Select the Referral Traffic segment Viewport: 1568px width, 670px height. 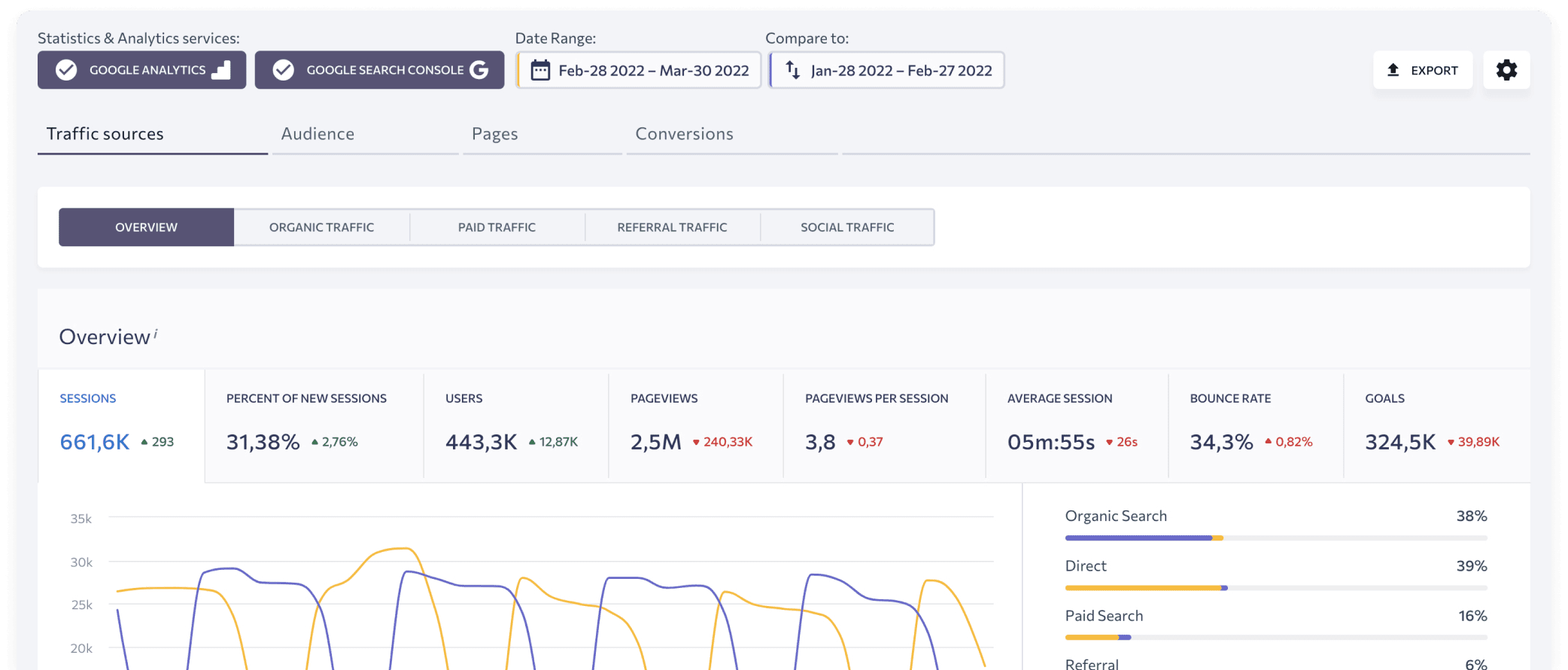(x=673, y=227)
